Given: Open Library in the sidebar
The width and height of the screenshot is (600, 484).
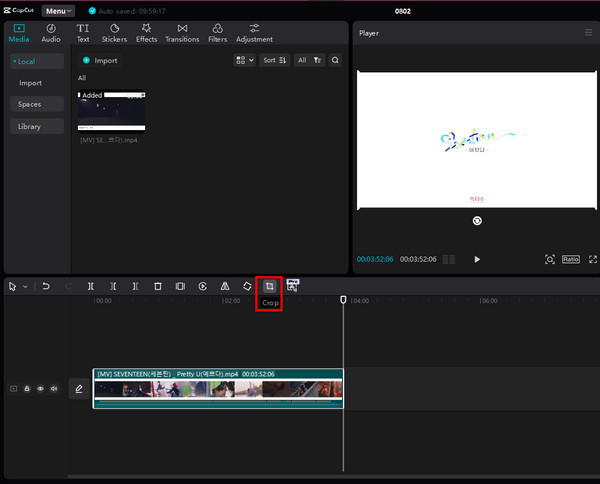Looking at the screenshot, I should (x=37, y=126).
